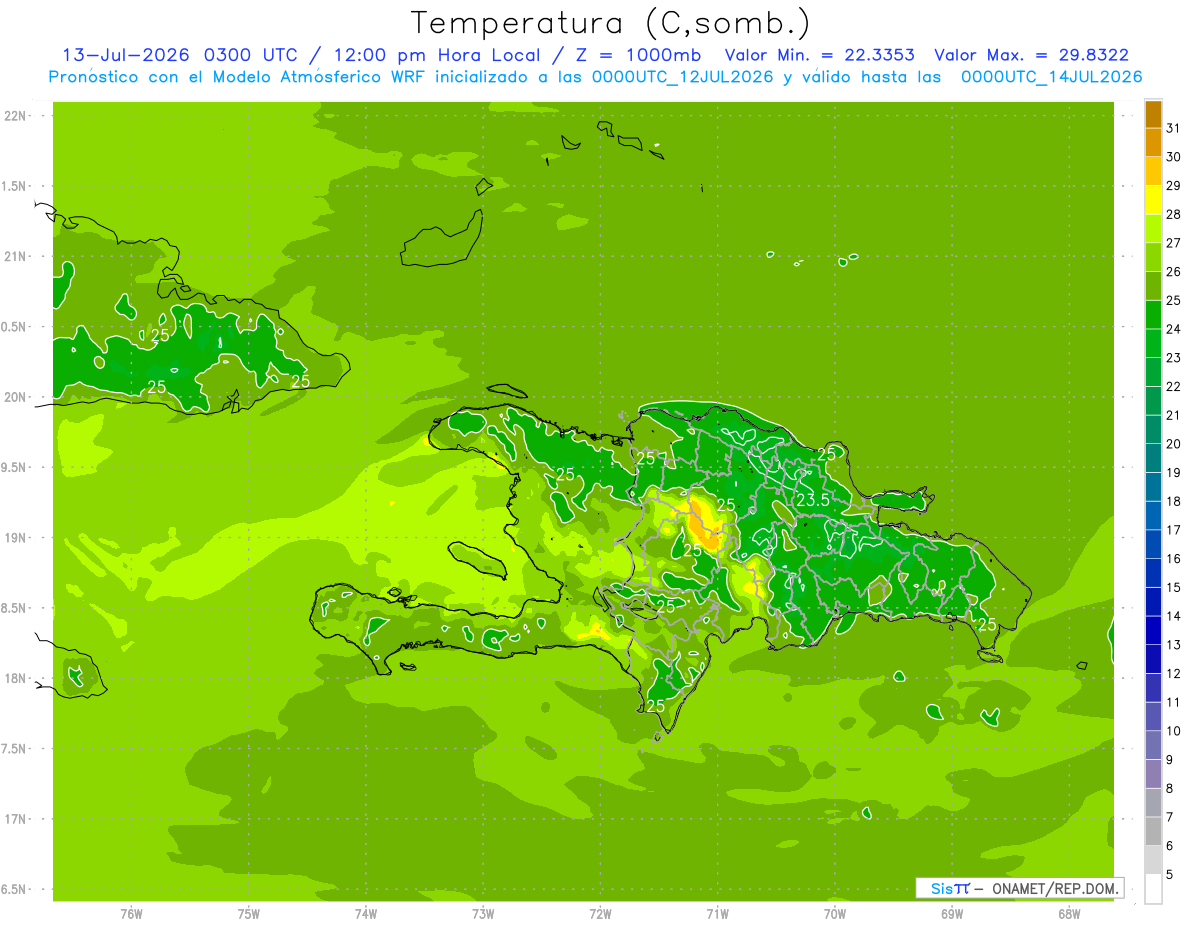This screenshot has width=1200, height=927.
Task: Click the "23.5" contour label
Action: coord(813,500)
